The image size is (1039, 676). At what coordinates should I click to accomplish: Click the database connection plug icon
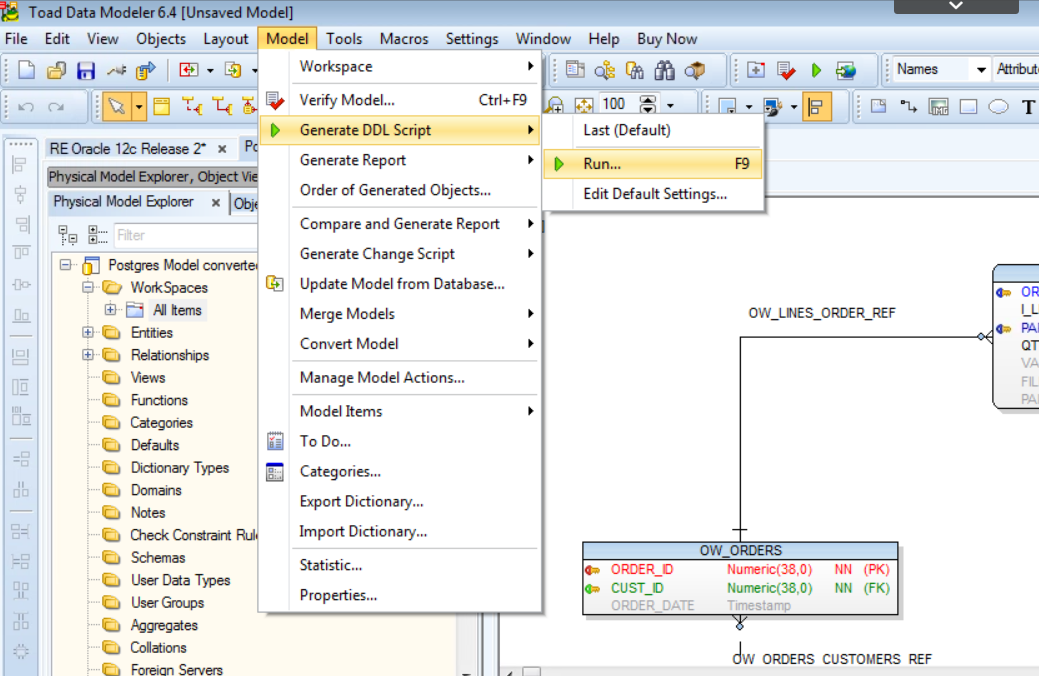[116, 70]
